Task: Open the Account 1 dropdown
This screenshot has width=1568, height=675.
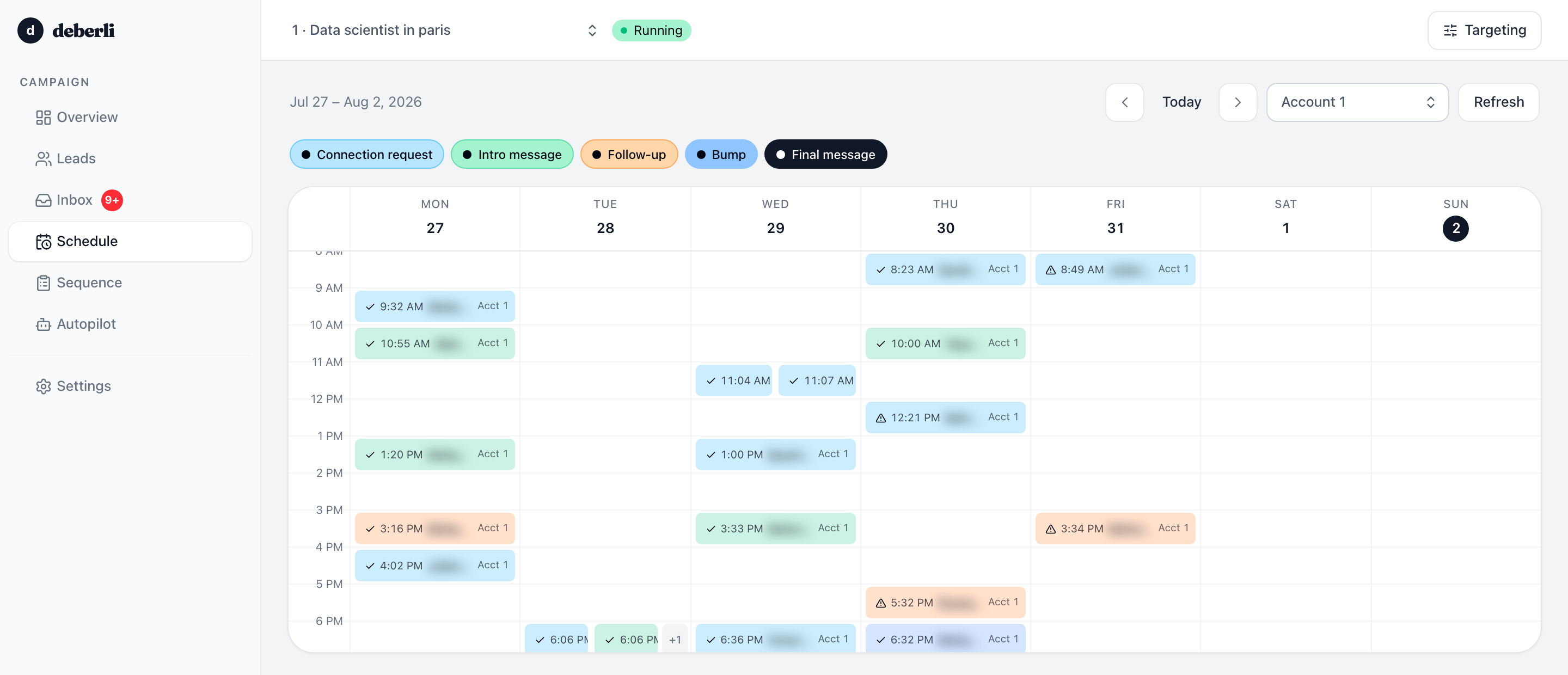Action: point(1357,102)
